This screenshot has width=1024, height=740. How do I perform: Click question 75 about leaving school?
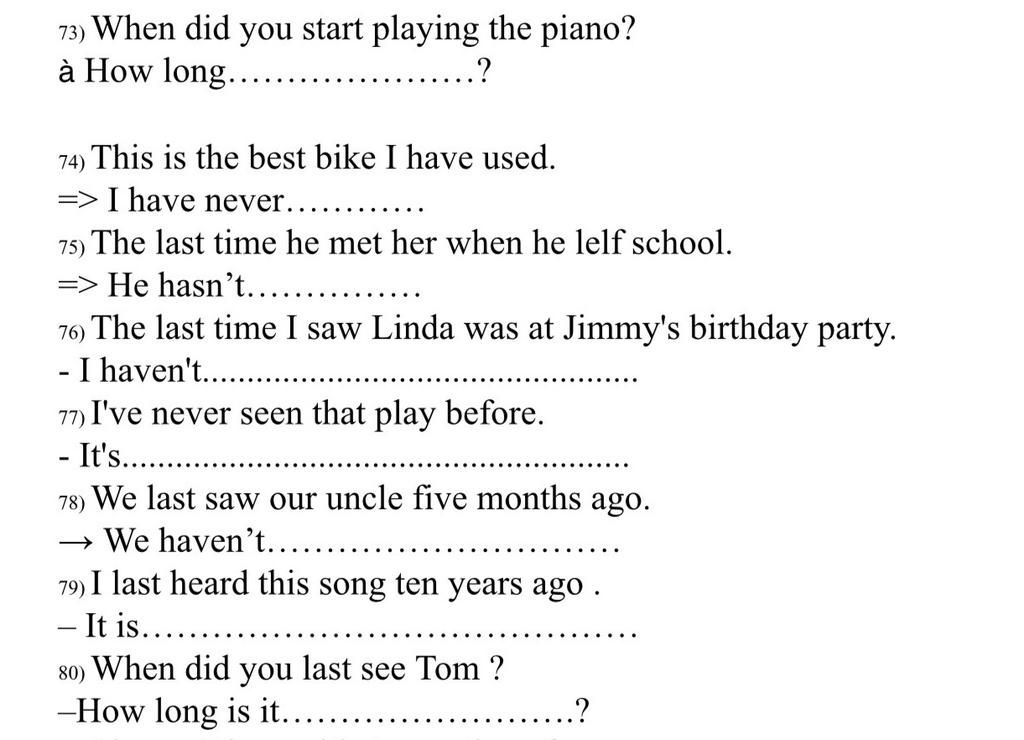tap(412, 243)
